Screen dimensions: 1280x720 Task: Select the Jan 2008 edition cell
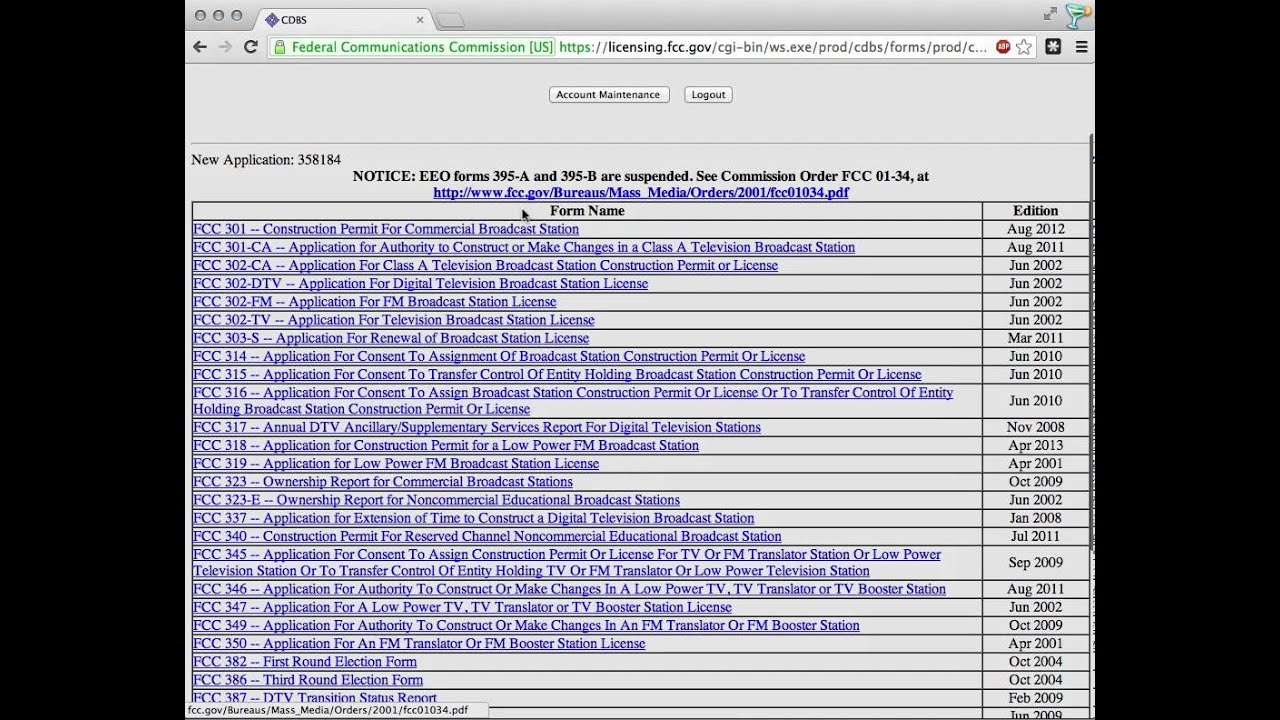1035,518
